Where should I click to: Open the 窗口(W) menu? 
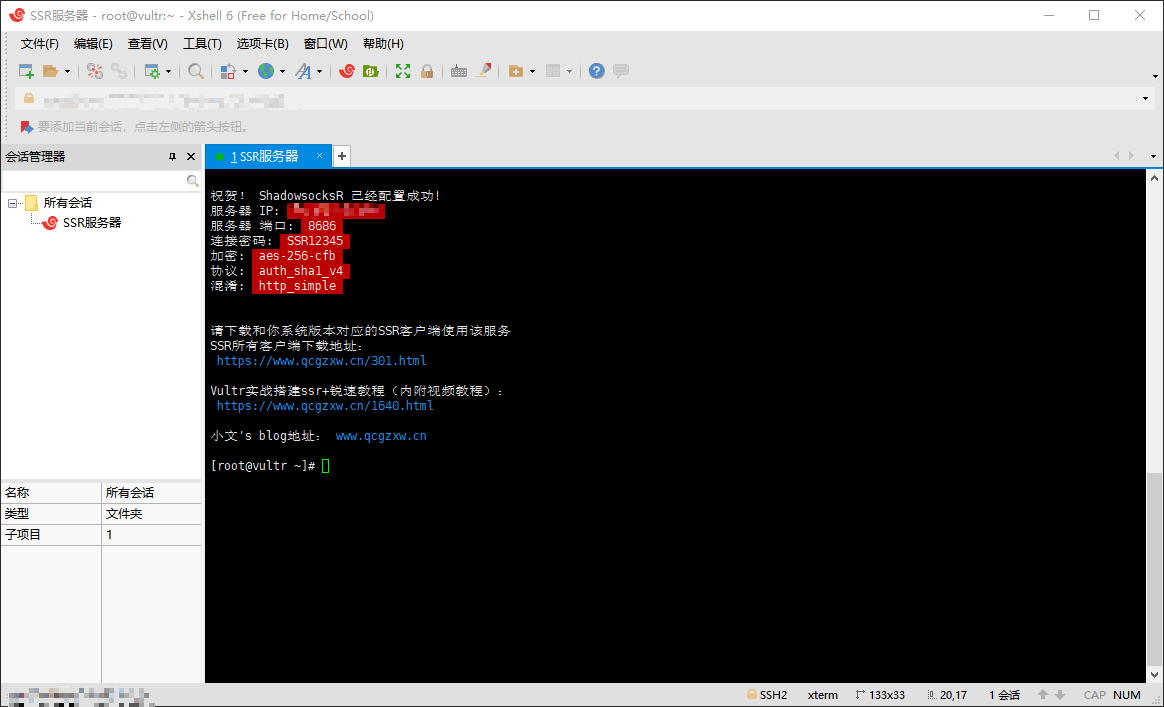coord(326,44)
